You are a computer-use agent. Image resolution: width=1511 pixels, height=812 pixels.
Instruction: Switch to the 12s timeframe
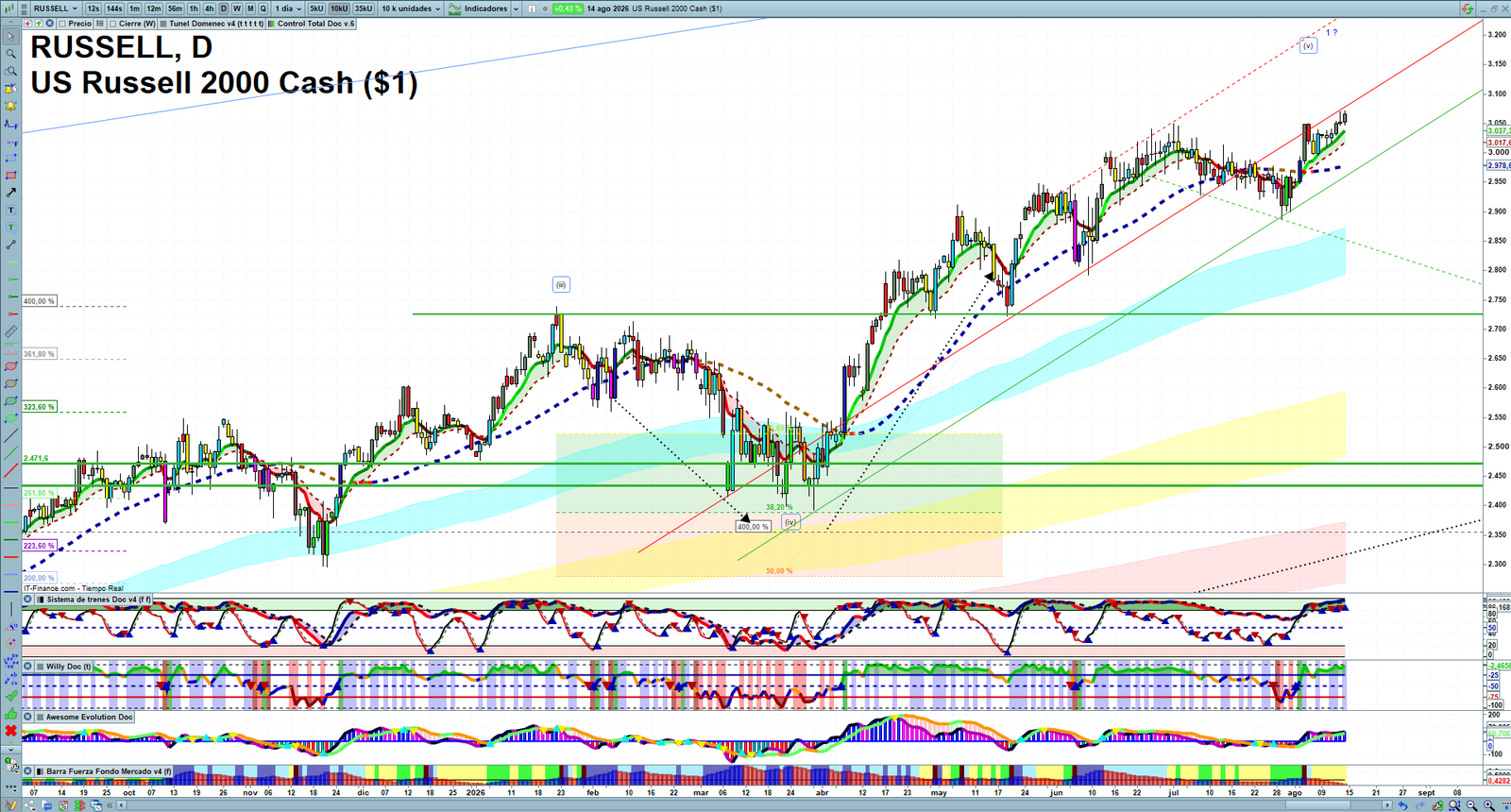(93, 8)
